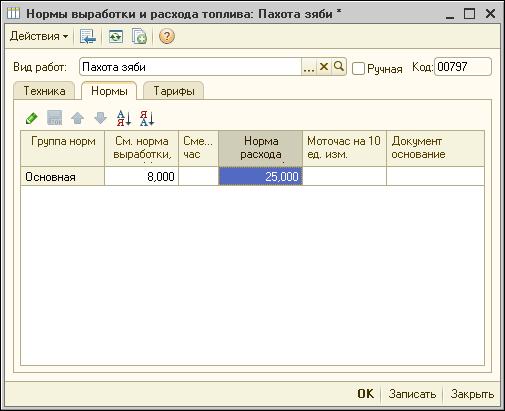The width and height of the screenshot is (505, 411).
Task: Open the Действия dropdown menu
Action: coord(39,36)
